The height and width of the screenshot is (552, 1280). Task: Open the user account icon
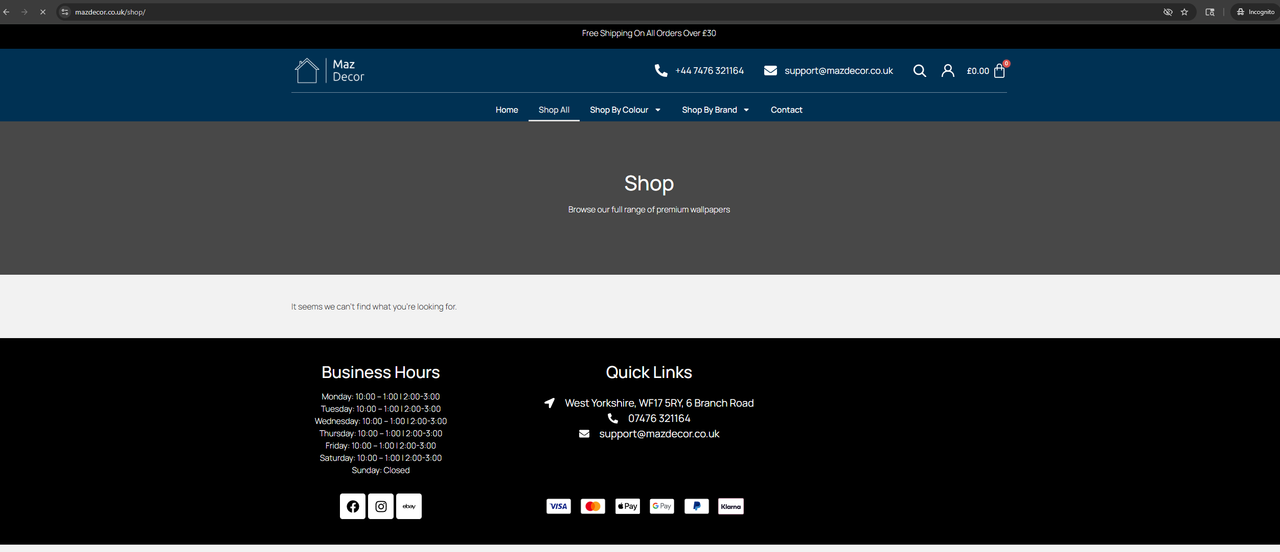point(948,71)
